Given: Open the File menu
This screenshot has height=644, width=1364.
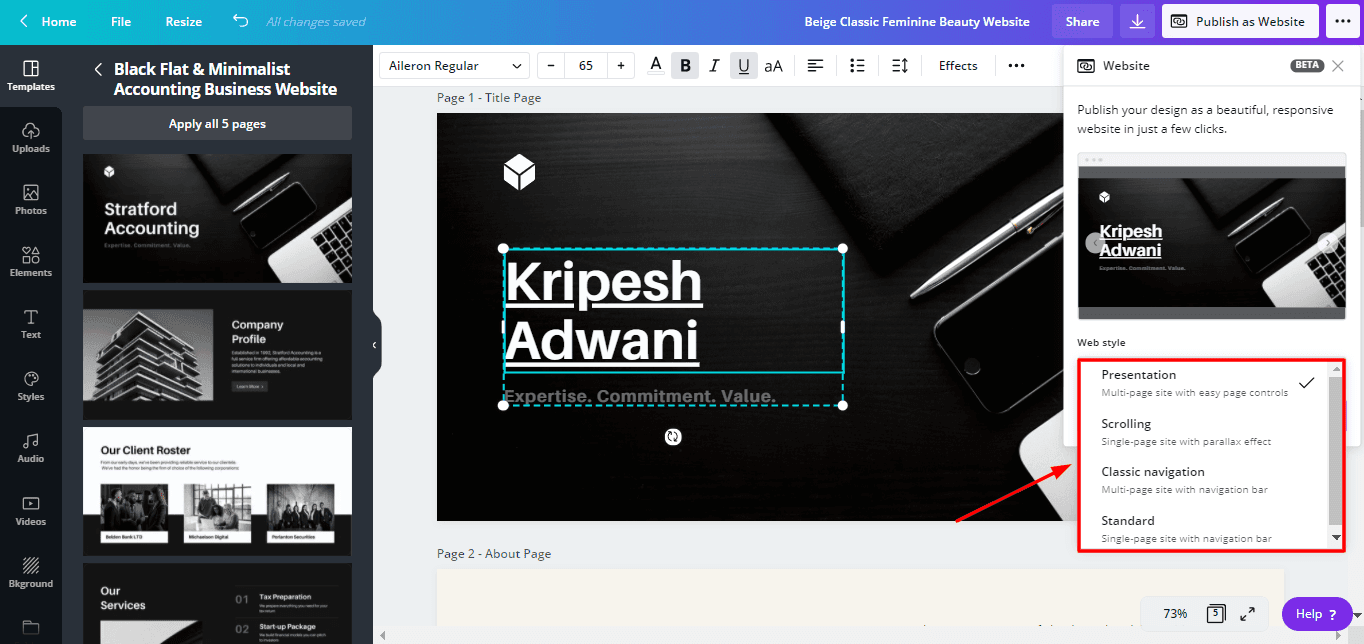Looking at the screenshot, I should (121, 21).
